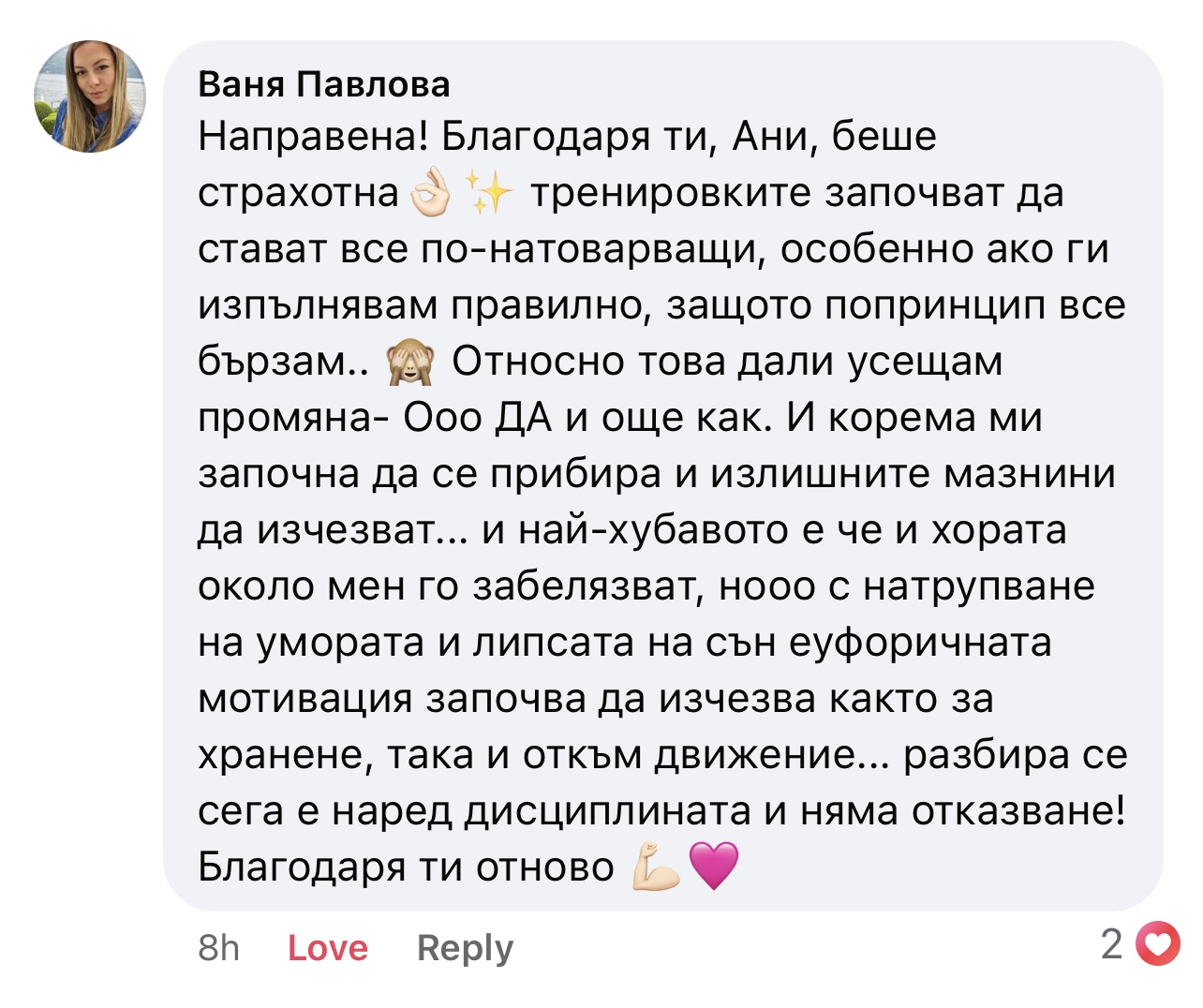Click the see-no-evil monkey emoji
The width and height of the screenshot is (1203, 1008).
[x=411, y=363]
